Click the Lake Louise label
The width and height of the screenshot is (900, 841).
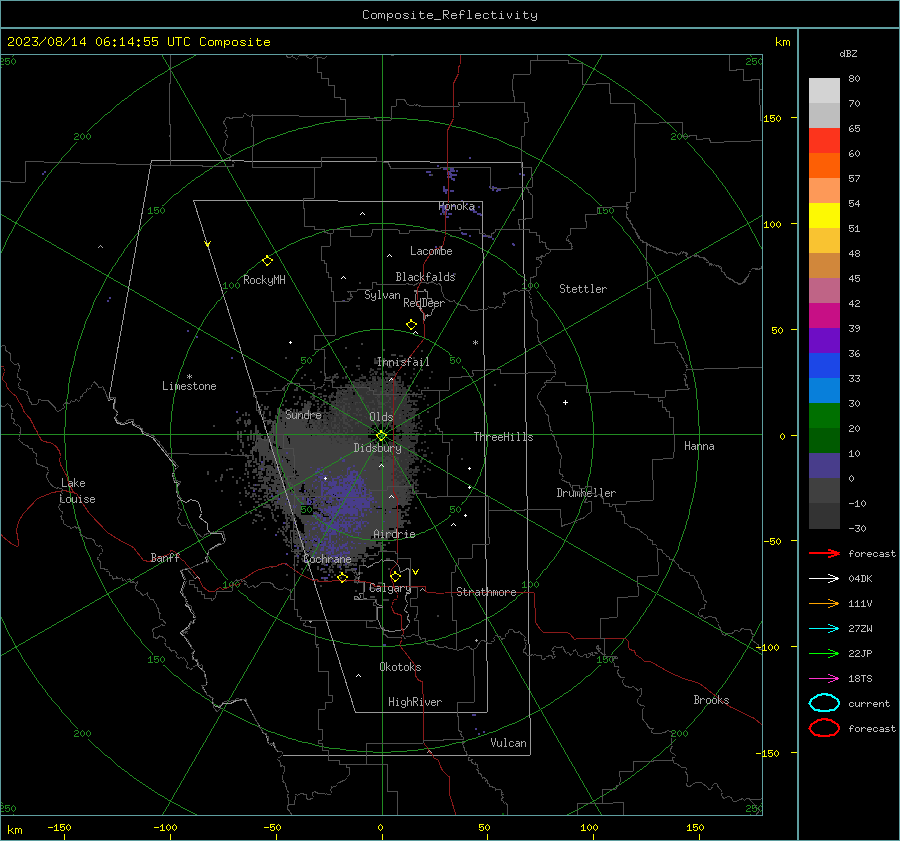[x=77, y=491]
